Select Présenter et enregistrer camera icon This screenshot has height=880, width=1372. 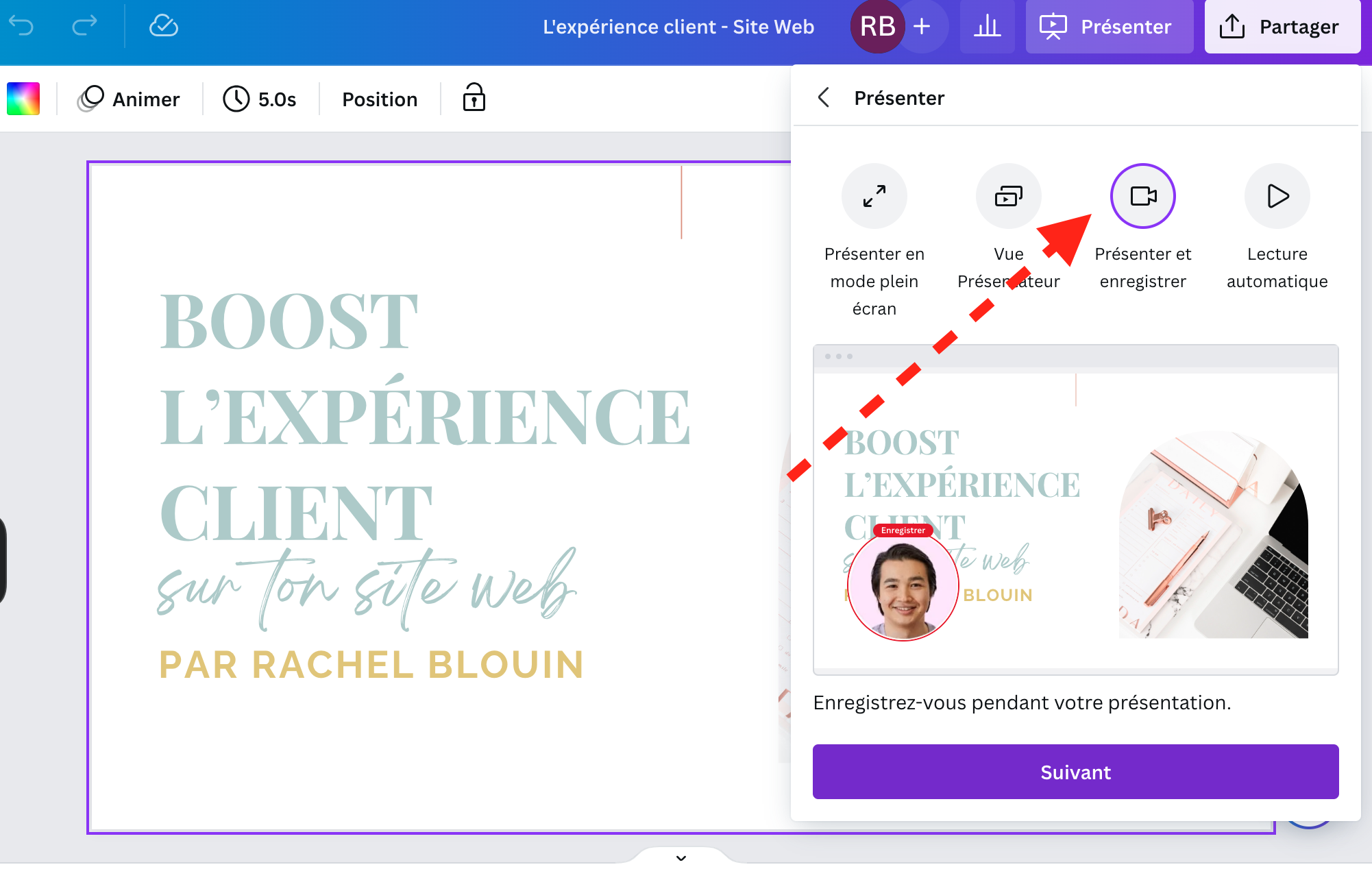coord(1142,196)
